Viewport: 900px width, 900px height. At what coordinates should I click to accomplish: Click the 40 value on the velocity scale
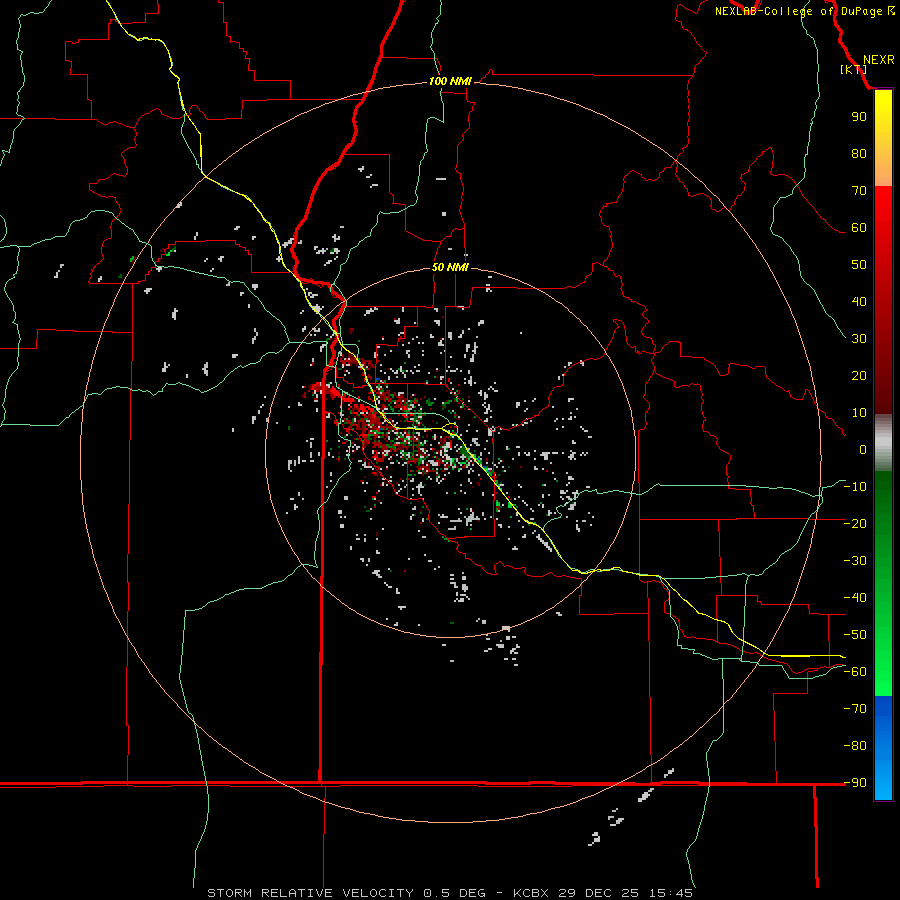coord(859,301)
